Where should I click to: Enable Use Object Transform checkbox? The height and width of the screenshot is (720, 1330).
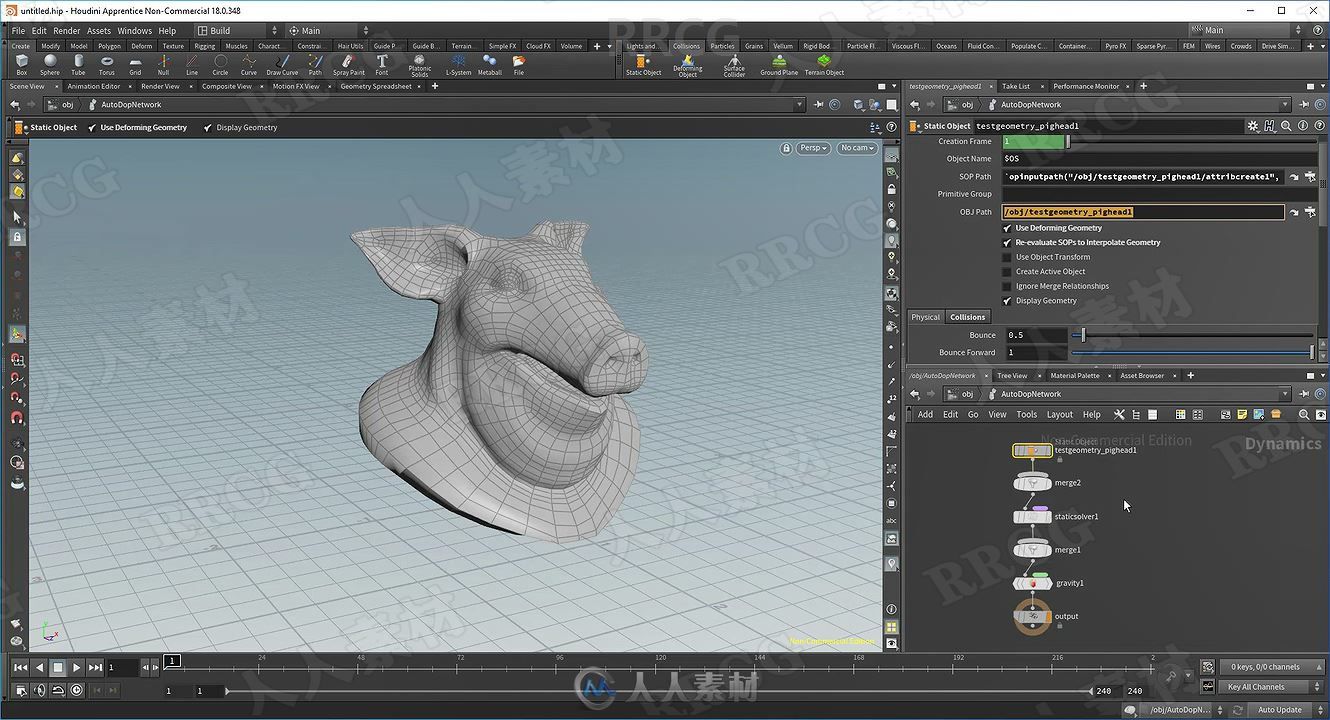[1007, 257]
